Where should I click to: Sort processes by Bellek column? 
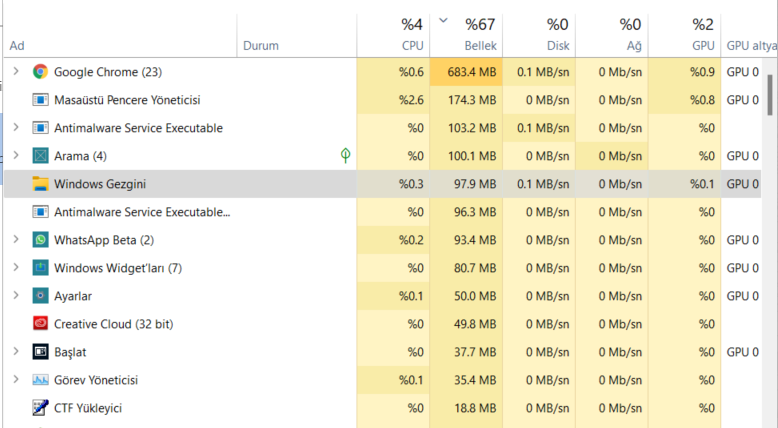tap(480, 46)
